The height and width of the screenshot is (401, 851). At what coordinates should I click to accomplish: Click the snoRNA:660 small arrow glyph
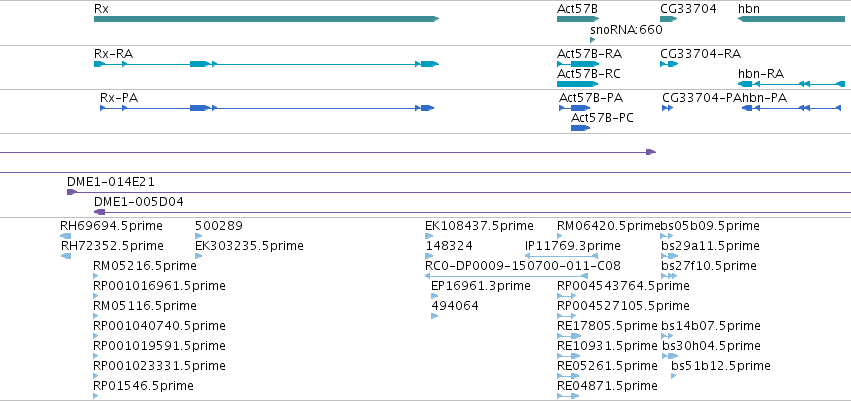(x=593, y=40)
